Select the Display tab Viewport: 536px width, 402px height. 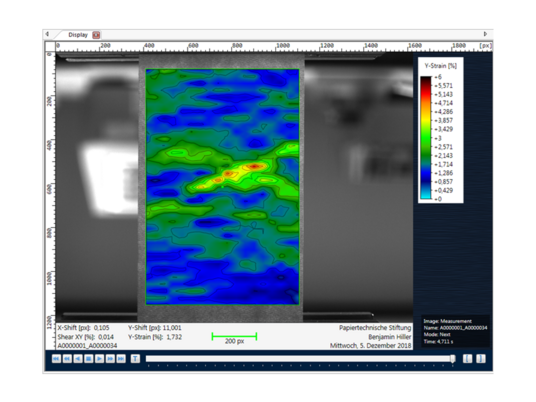(x=78, y=35)
